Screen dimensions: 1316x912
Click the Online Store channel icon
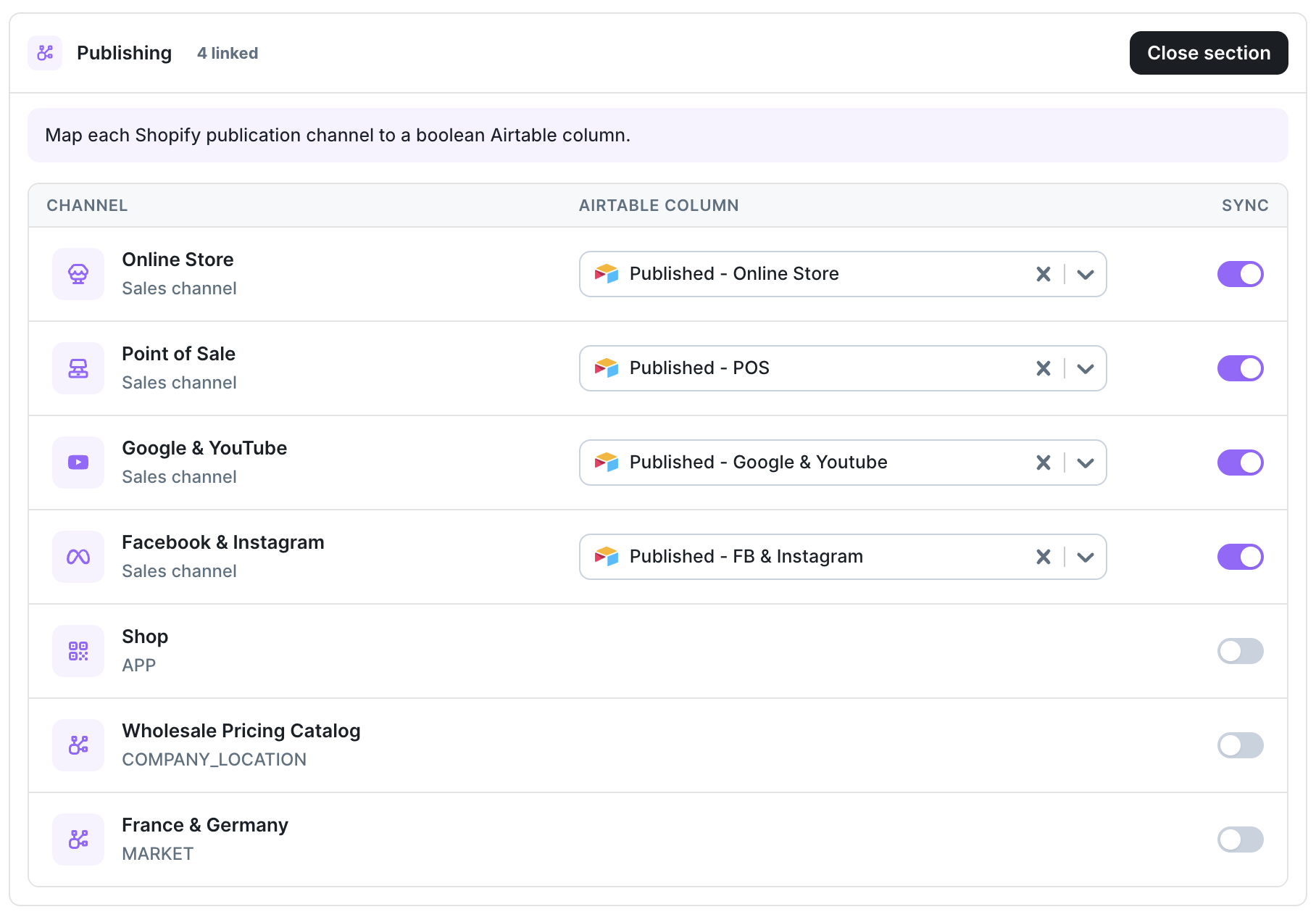(x=78, y=274)
